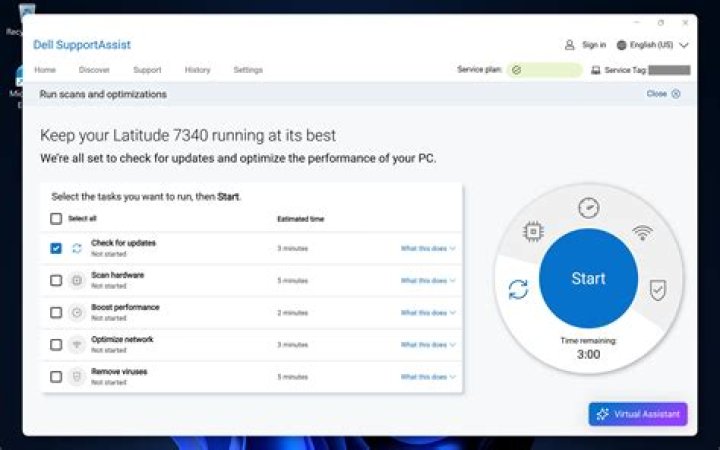The image size is (720, 450).
Task: Expand What this does for Optimize network
Action: pos(428,345)
